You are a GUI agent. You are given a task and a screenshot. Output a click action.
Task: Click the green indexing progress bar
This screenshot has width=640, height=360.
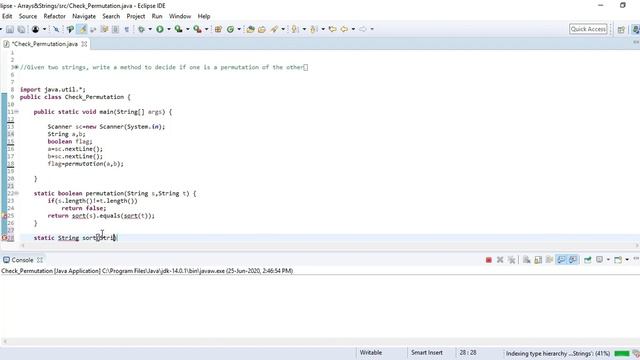coord(622,353)
